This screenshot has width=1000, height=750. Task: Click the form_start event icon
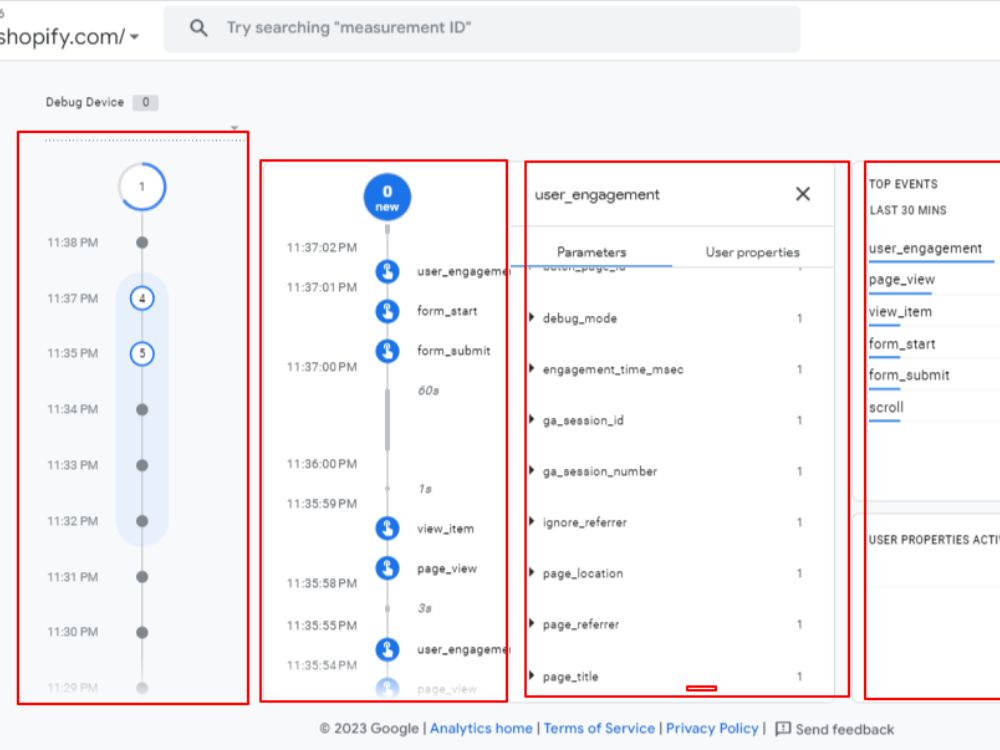coord(387,311)
